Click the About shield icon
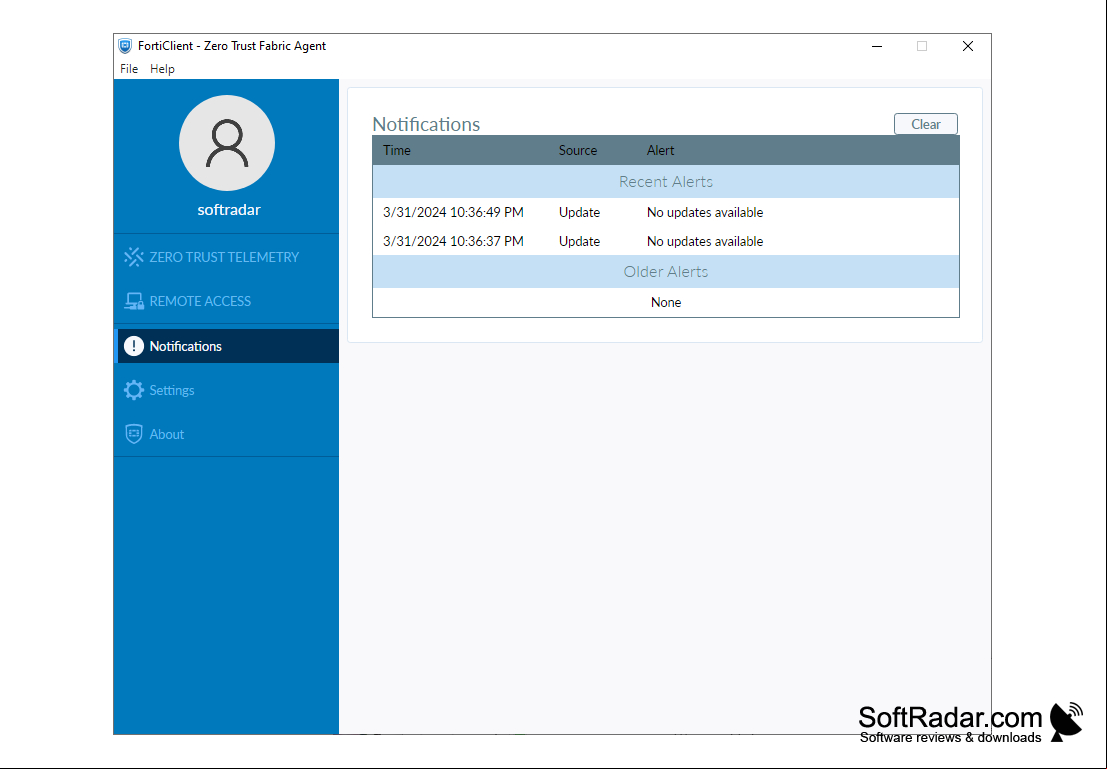 [x=133, y=434]
